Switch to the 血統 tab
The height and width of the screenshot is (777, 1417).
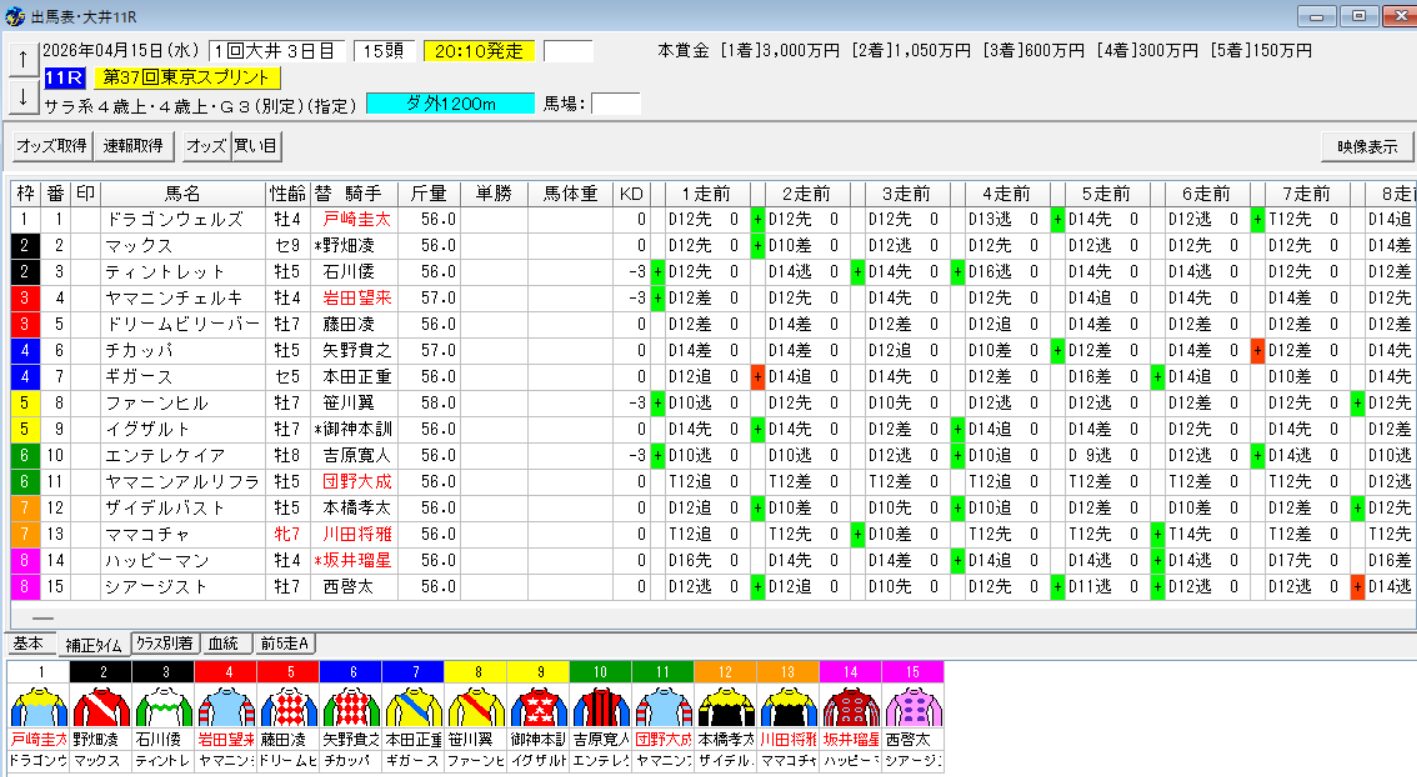click(225, 644)
